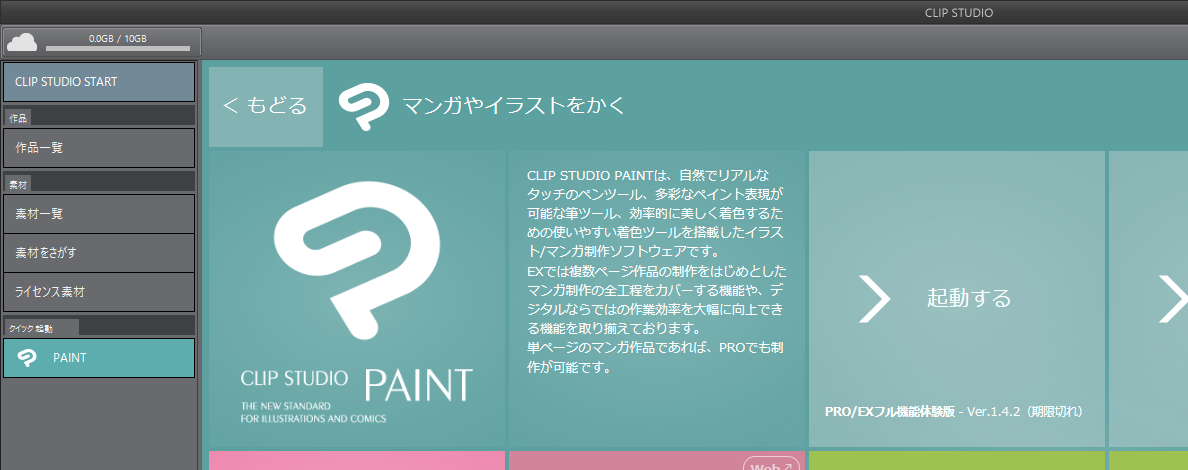The width and height of the screenshot is (1188, 470).
Task: Open CLIP STUDIO START page
Action: coord(99,82)
